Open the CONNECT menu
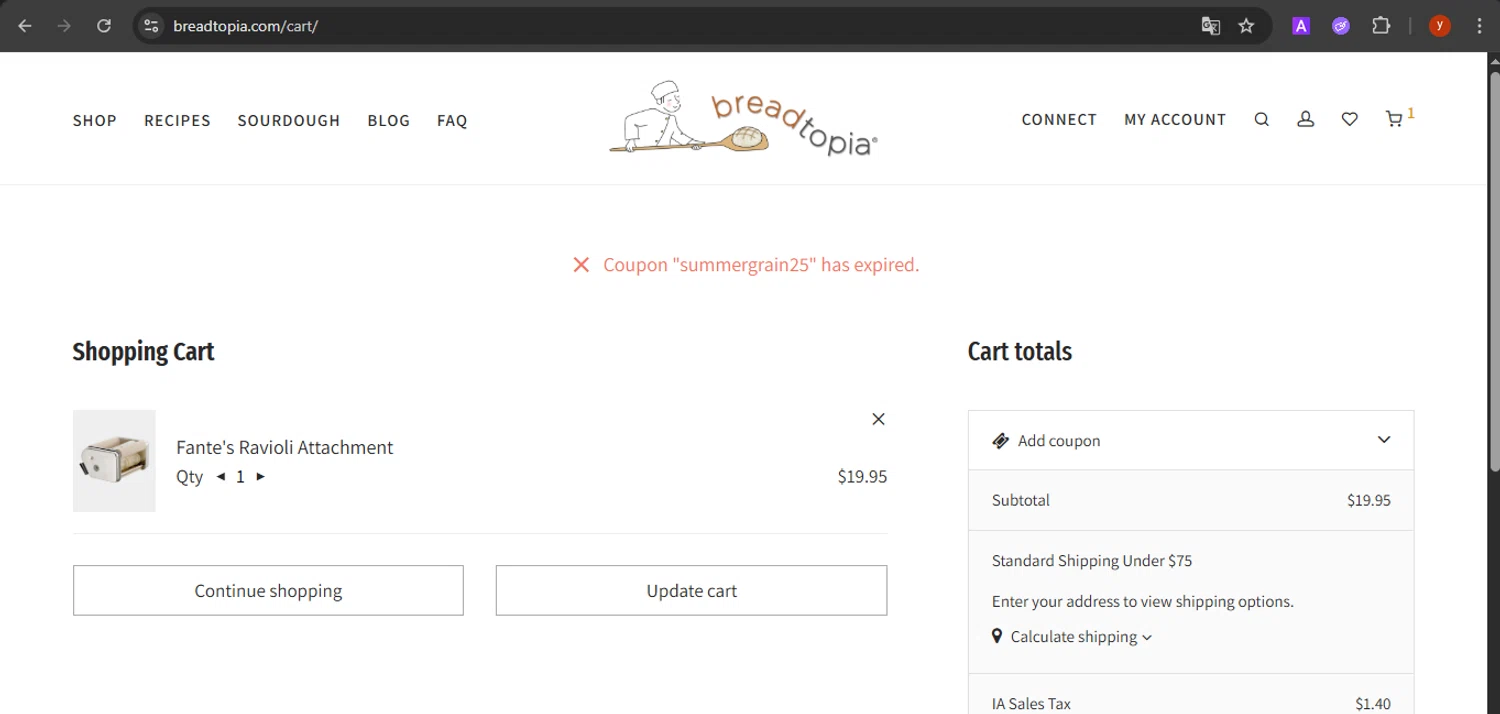 coord(1059,119)
